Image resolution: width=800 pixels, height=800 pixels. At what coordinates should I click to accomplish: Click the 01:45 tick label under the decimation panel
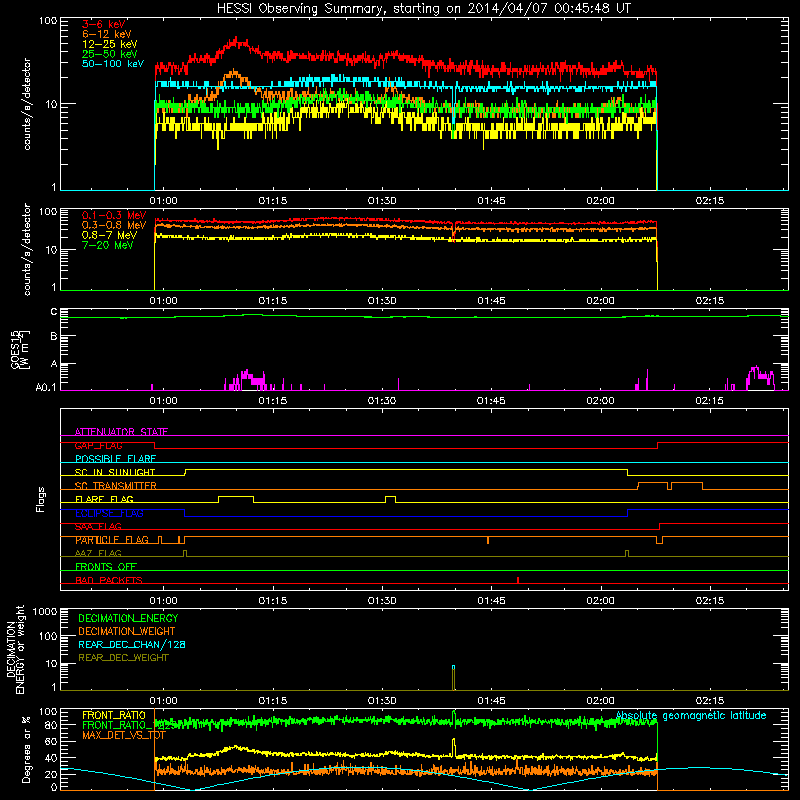click(x=491, y=701)
